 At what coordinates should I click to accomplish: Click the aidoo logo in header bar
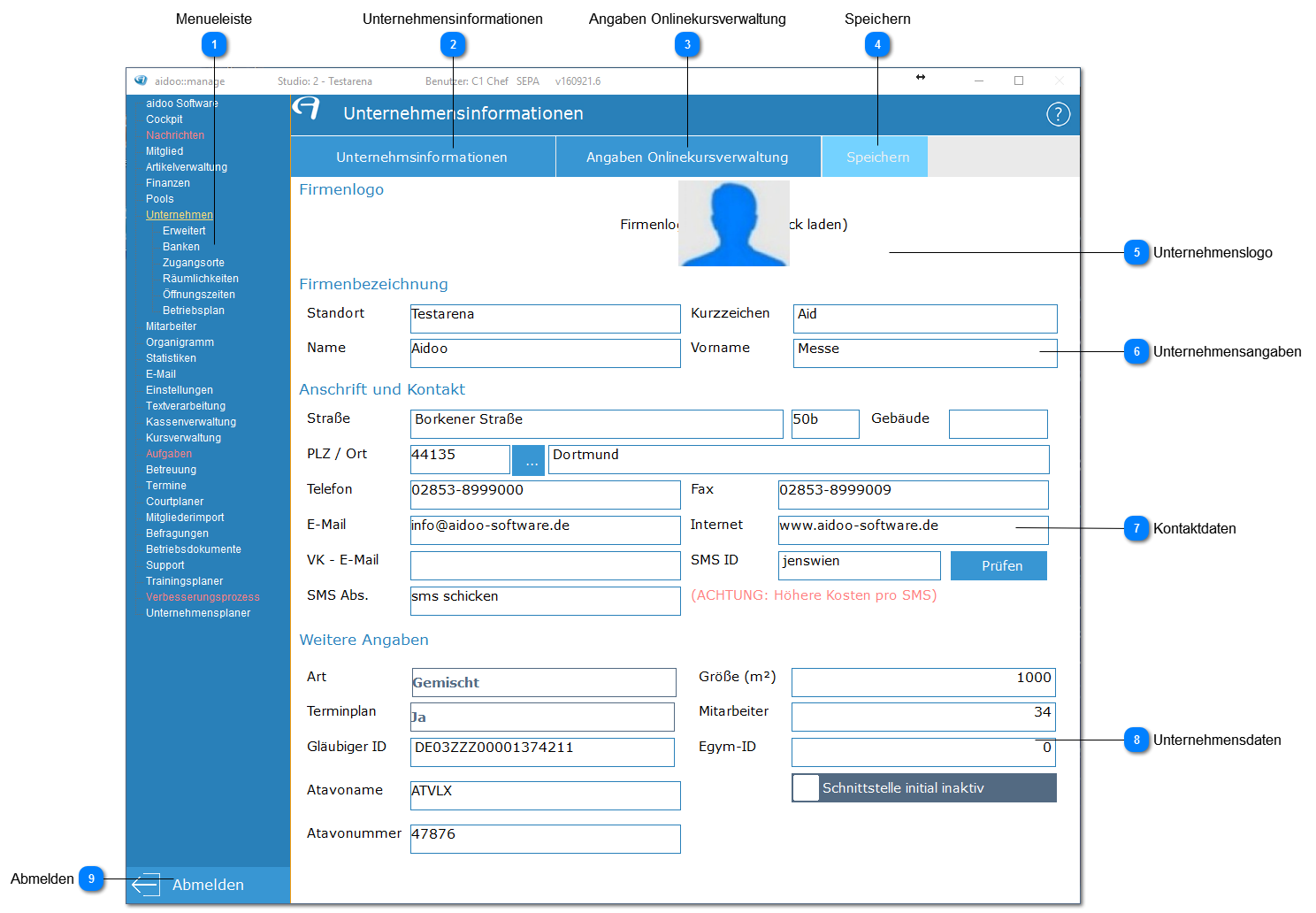point(307,108)
